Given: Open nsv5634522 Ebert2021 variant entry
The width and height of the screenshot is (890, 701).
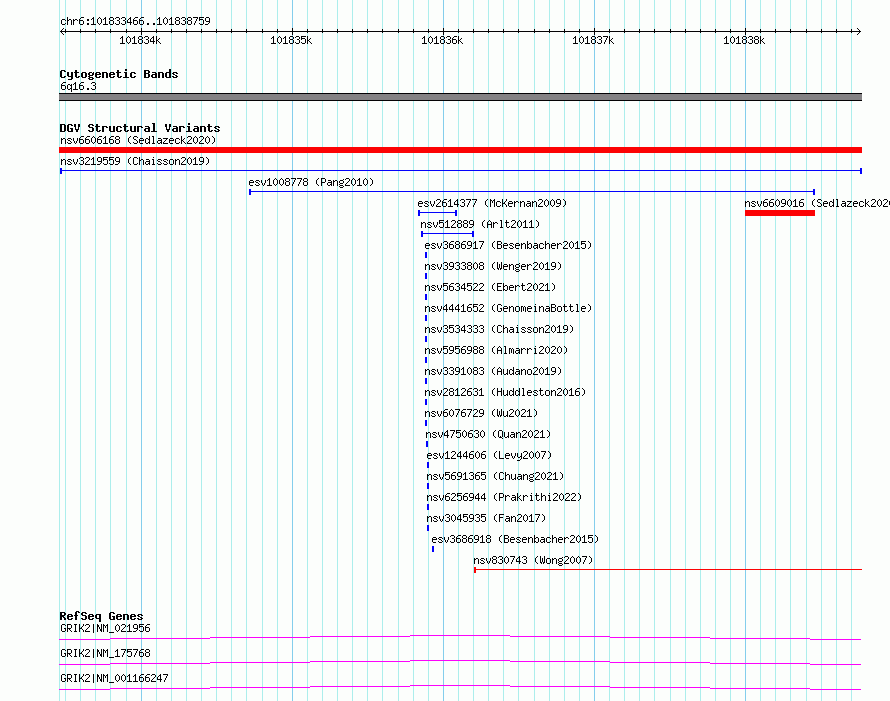Looking at the screenshot, I should 490,287.
